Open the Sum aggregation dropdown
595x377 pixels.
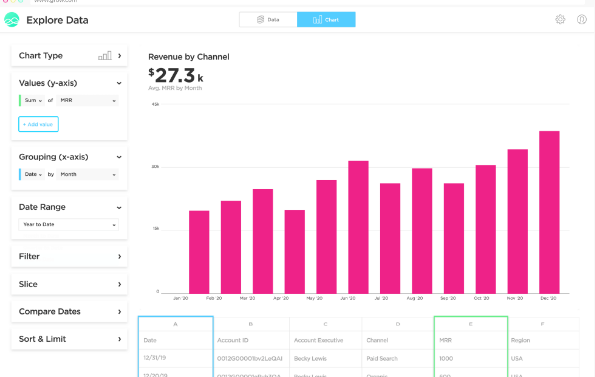(x=33, y=101)
